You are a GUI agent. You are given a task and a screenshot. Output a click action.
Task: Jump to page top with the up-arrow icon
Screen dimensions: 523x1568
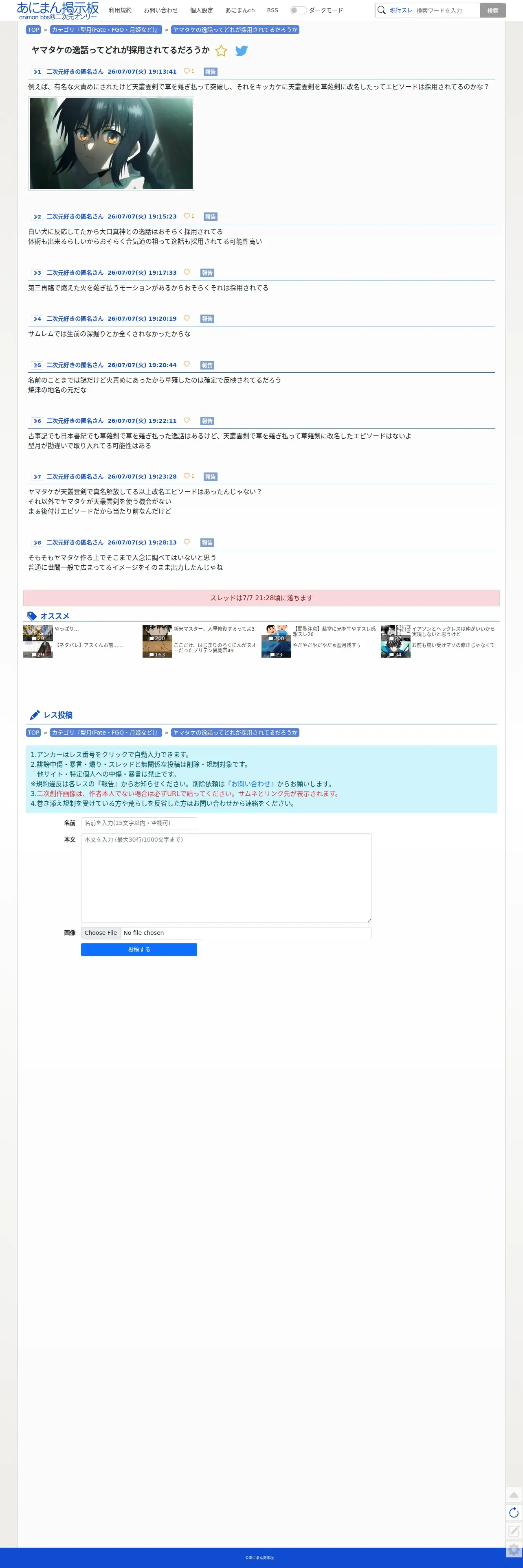(514, 1494)
